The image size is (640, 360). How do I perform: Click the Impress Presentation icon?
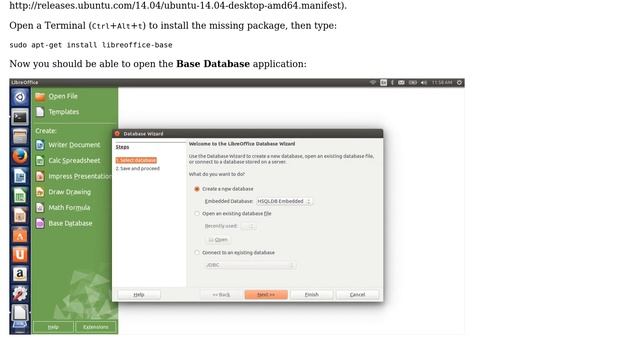click(x=40, y=176)
